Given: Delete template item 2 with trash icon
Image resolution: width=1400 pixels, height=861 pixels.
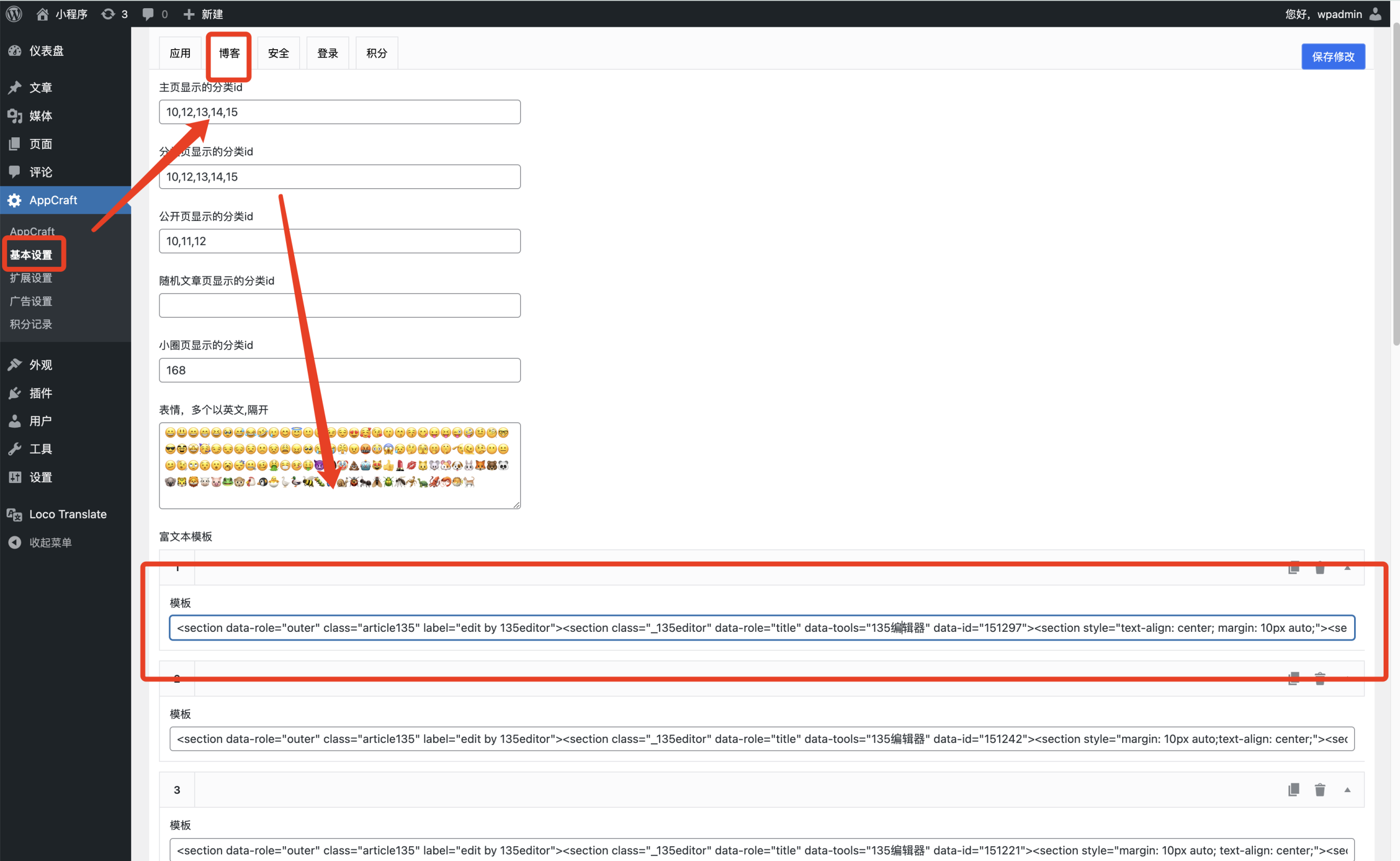Looking at the screenshot, I should 1320,678.
